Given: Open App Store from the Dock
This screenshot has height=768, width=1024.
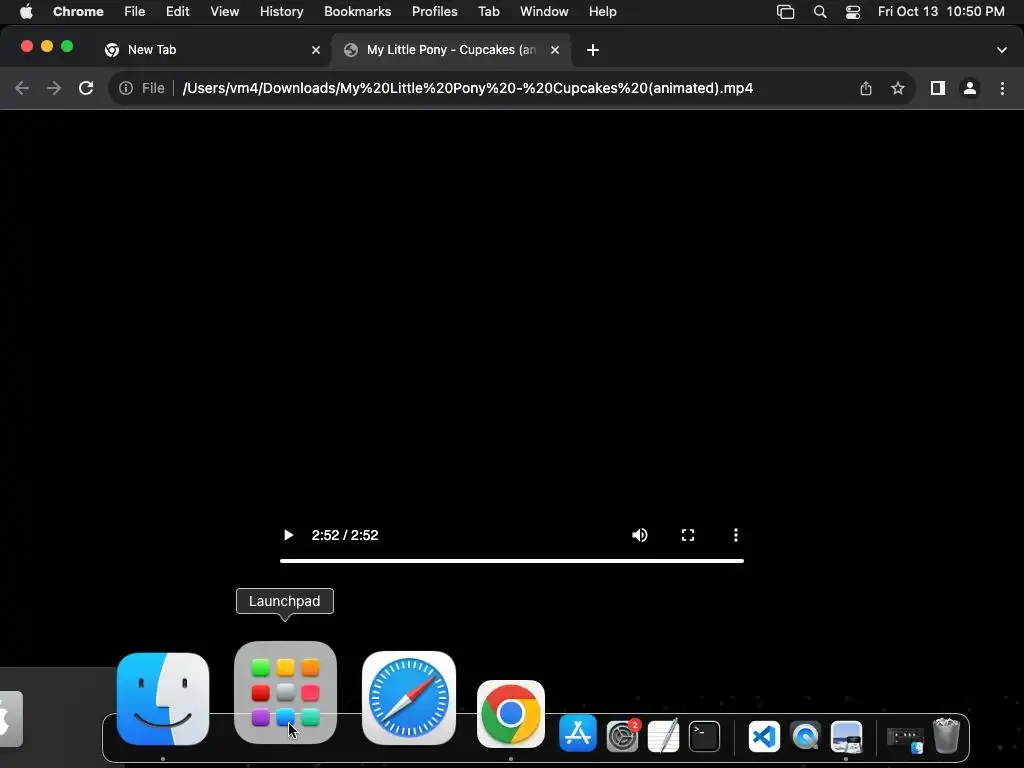Looking at the screenshot, I should (x=578, y=733).
